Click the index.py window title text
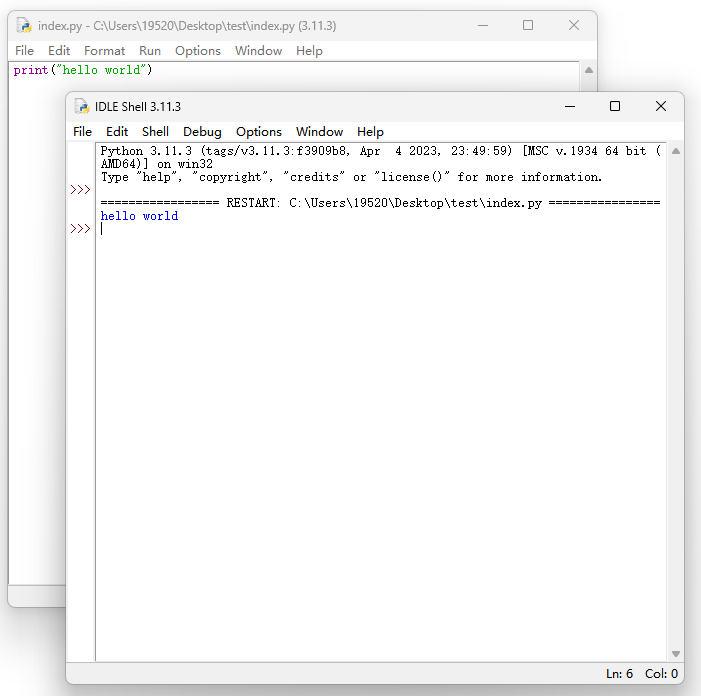 [x=187, y=26]
